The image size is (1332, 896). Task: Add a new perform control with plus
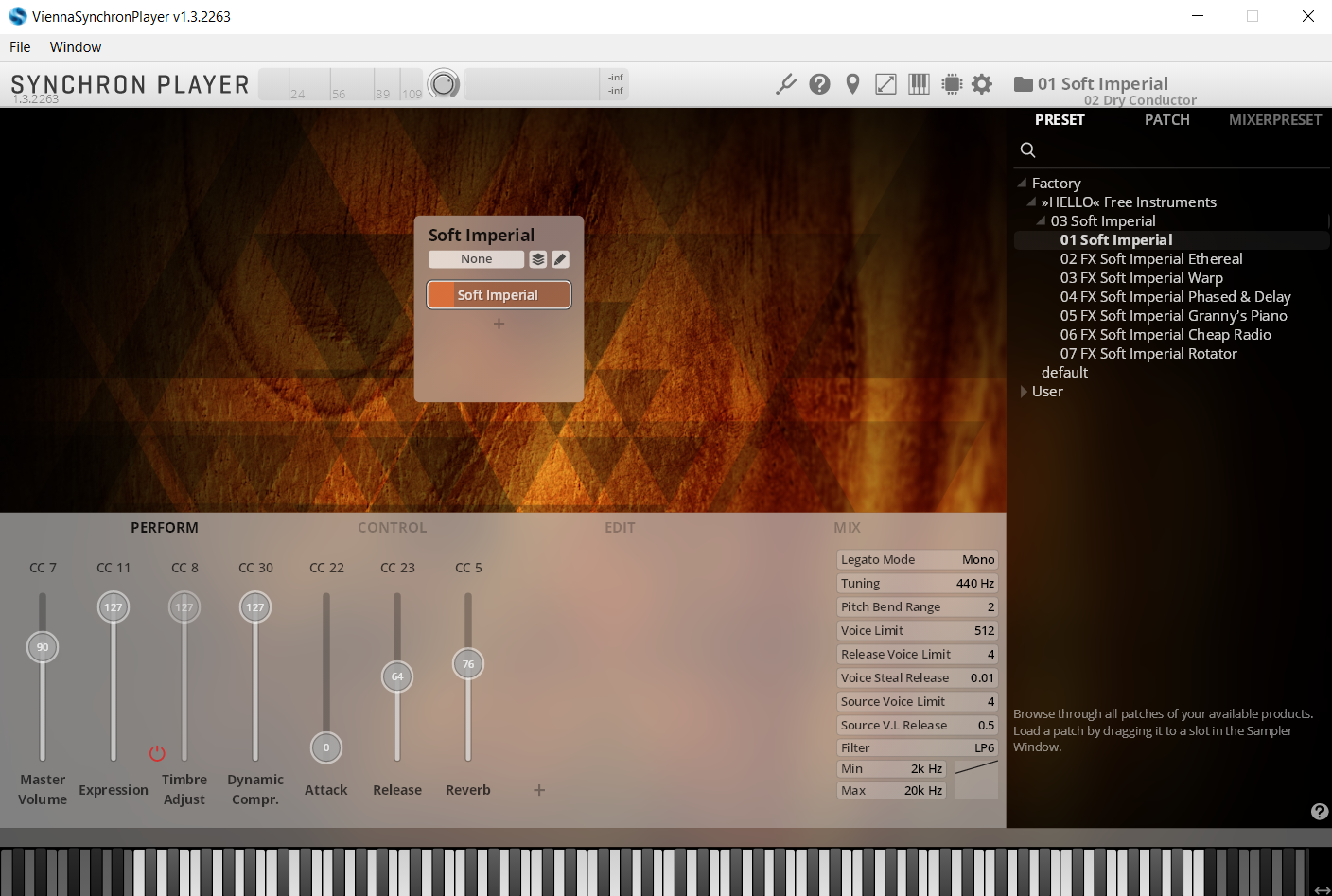tap(539, 790)
